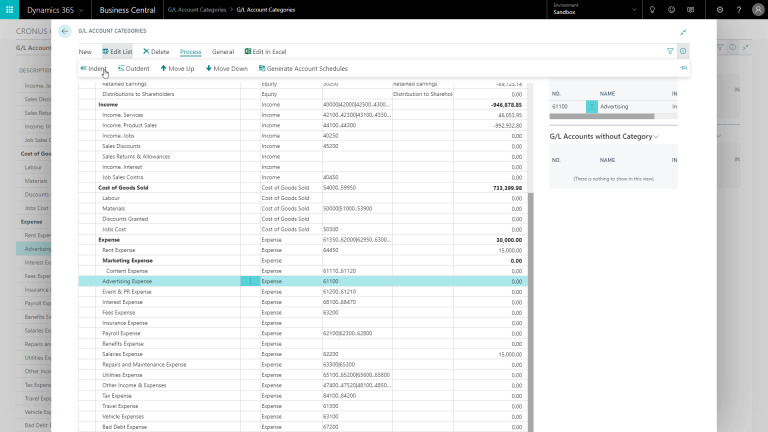Viewport: 768px width, 432px height.
Task: Collapse G/L Accounts without Category section
Action: [x=603, y=137]
